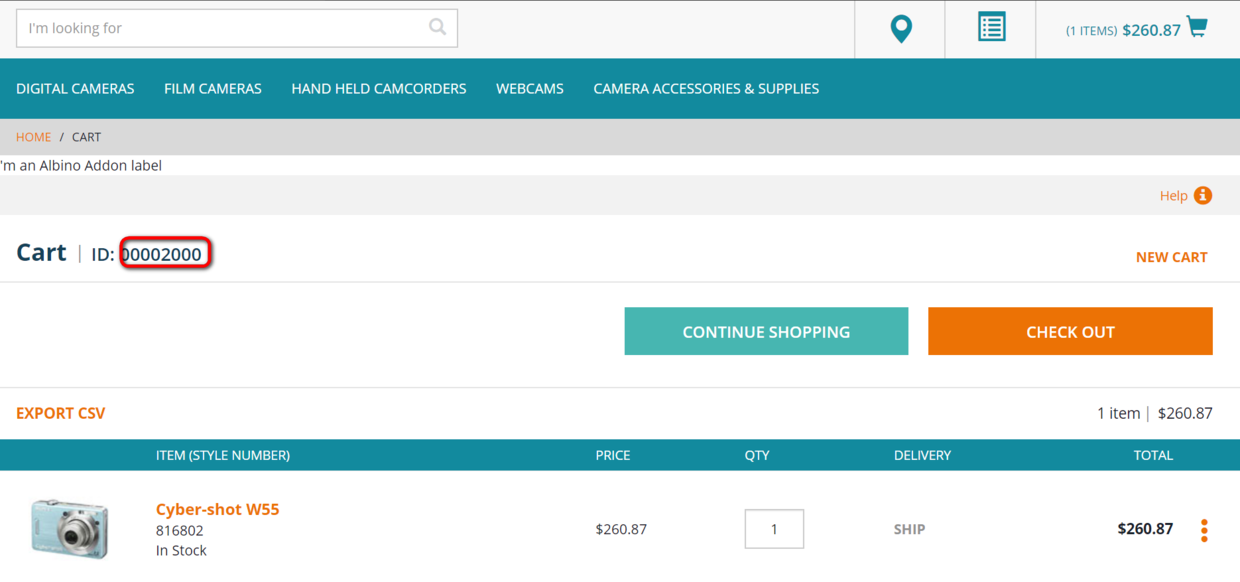Click the quantity field for Cyber-shot W55

point(774,529)
